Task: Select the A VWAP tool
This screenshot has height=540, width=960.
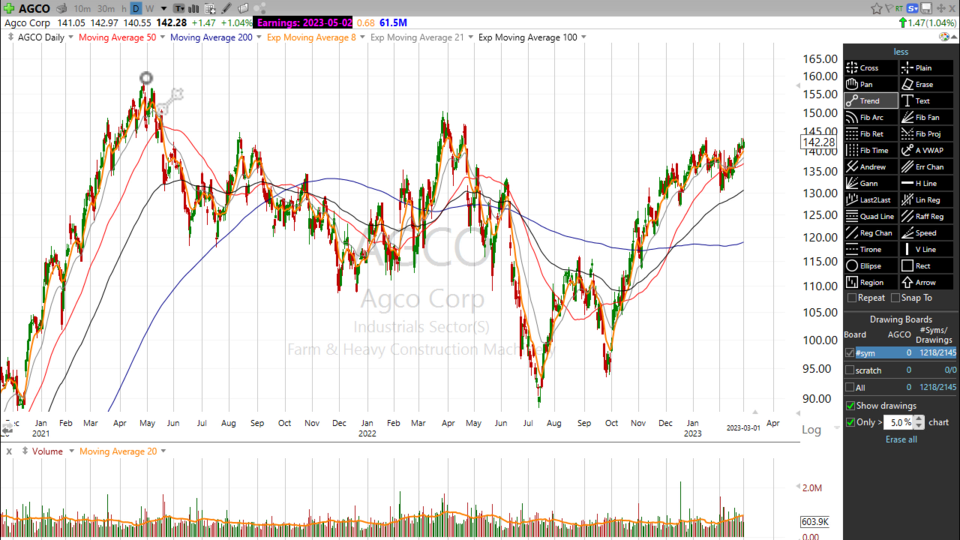Action: [x=926, y=151]
